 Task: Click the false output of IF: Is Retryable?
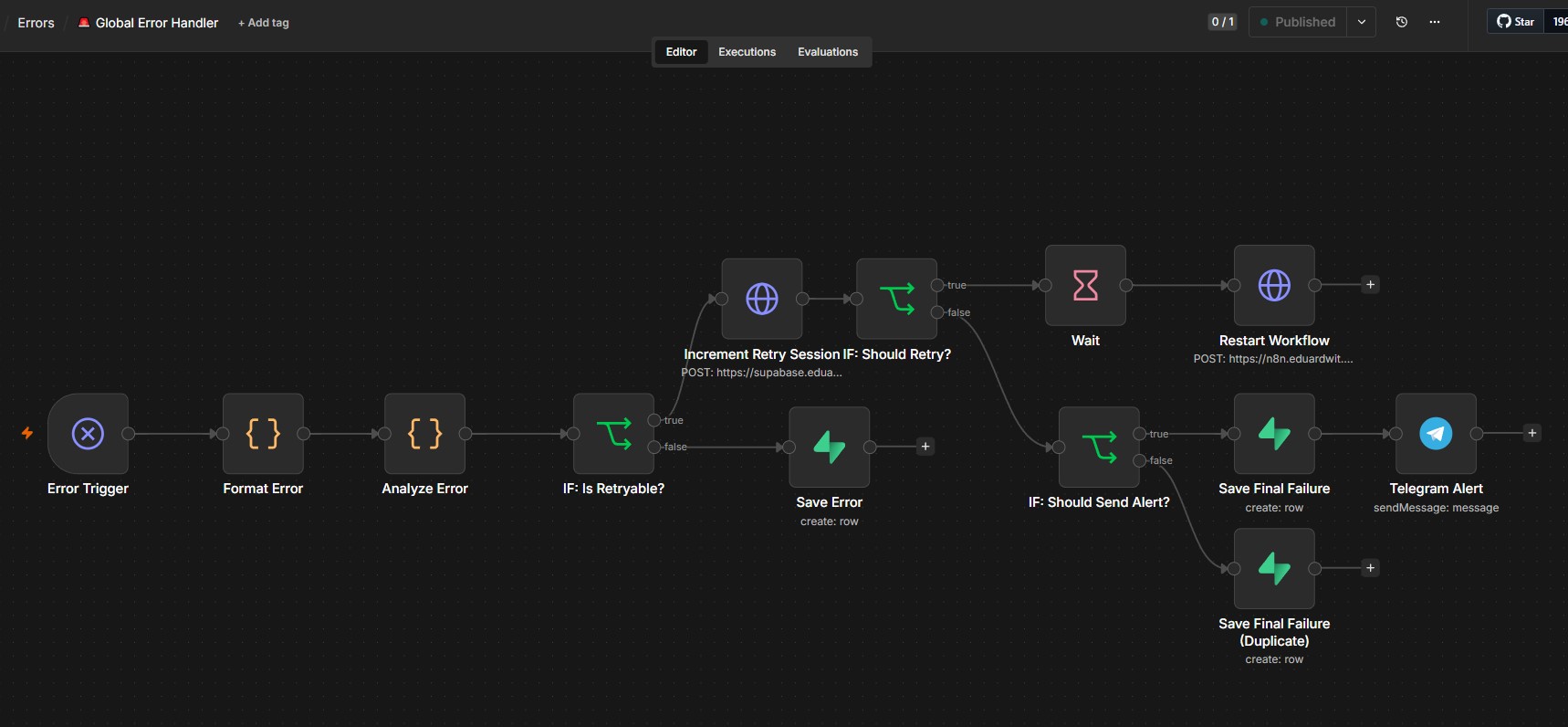[x=654, y=447]
